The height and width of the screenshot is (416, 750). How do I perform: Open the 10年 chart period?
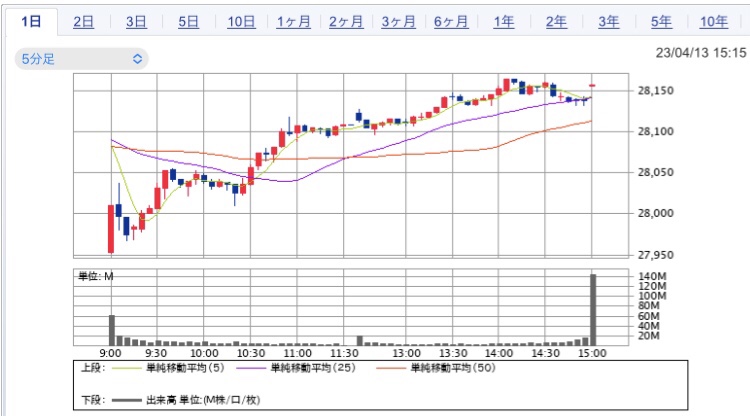tap(714, 22)
